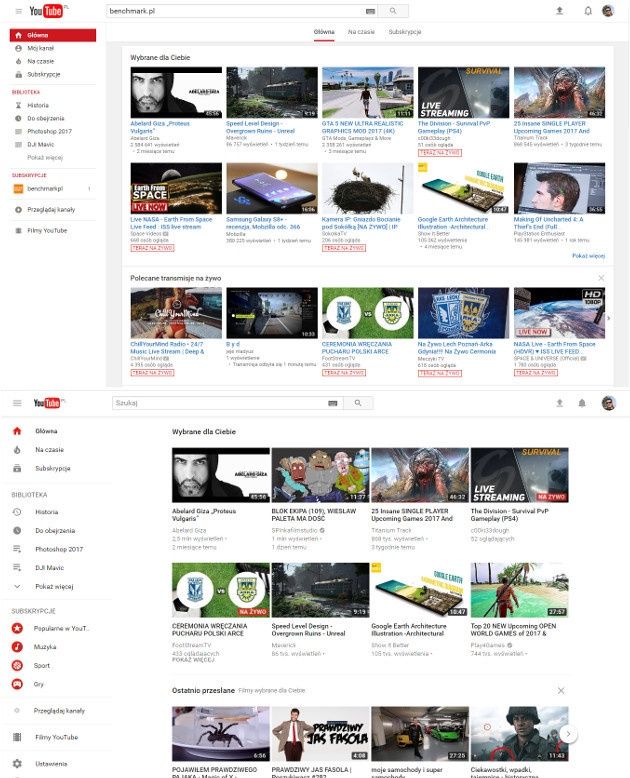
Task: Open the moje samochody i super thumbnail
Action: point(420,733)
